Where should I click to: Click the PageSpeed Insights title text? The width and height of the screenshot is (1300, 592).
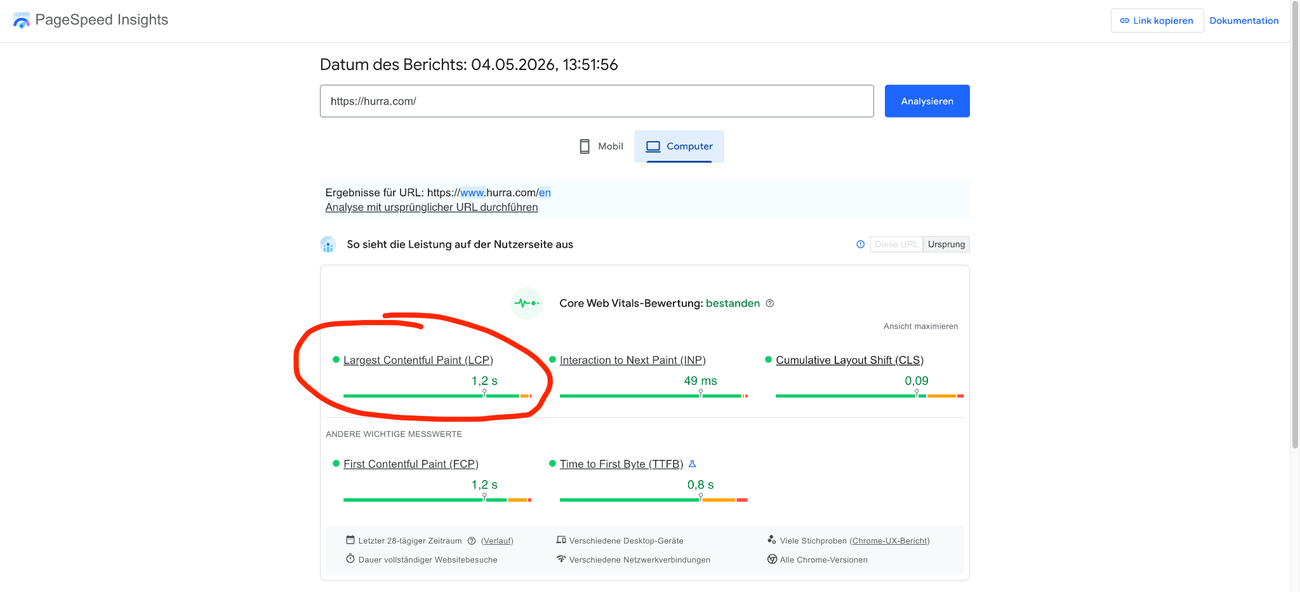point(102,20)
